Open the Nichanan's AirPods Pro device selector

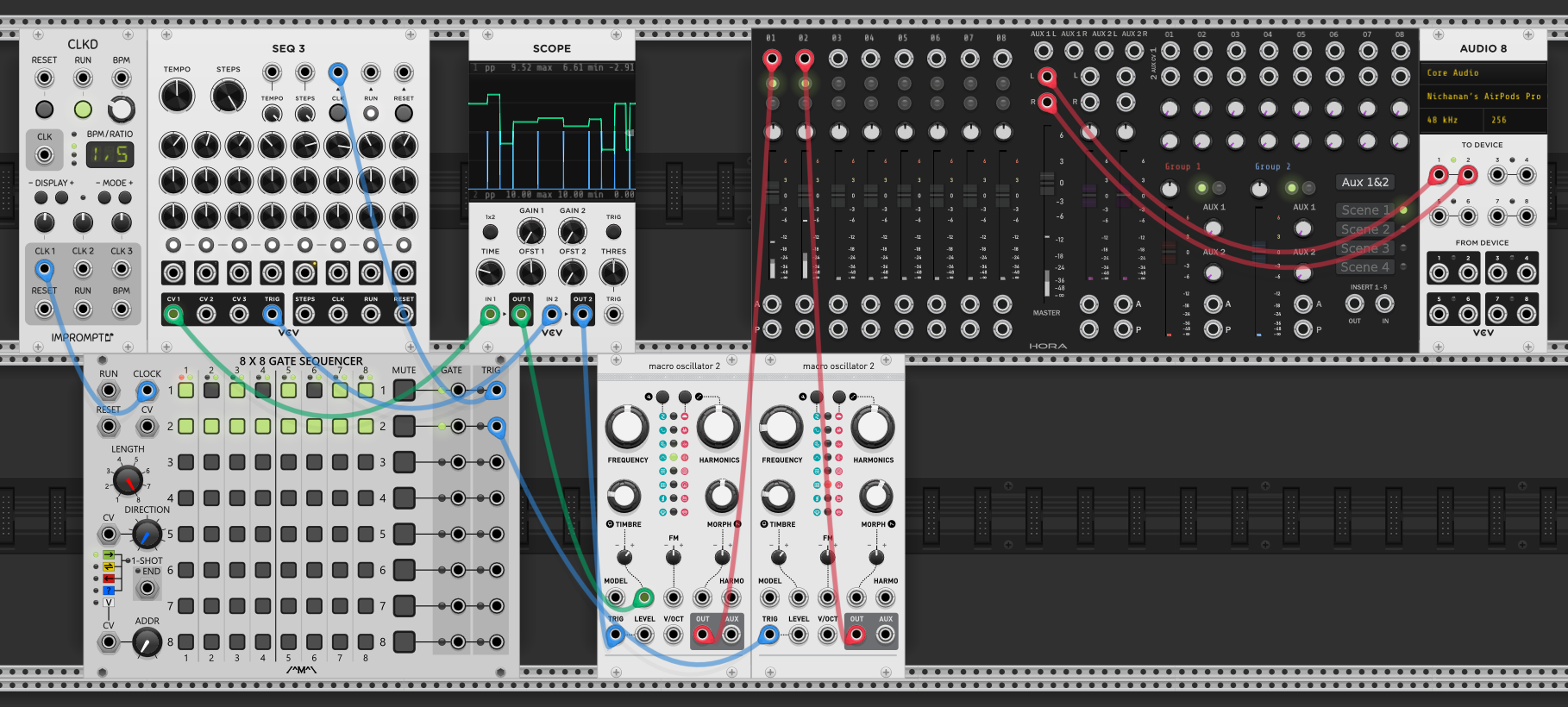coord(1483,97)
